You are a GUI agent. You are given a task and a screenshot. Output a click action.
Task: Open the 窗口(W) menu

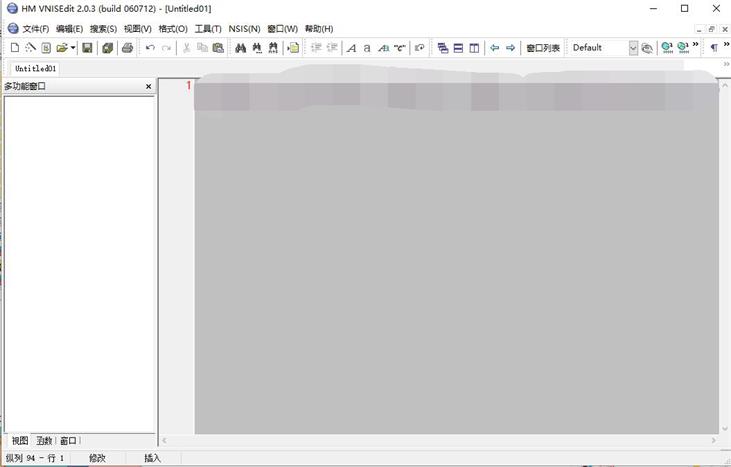(x=283, y=29)
